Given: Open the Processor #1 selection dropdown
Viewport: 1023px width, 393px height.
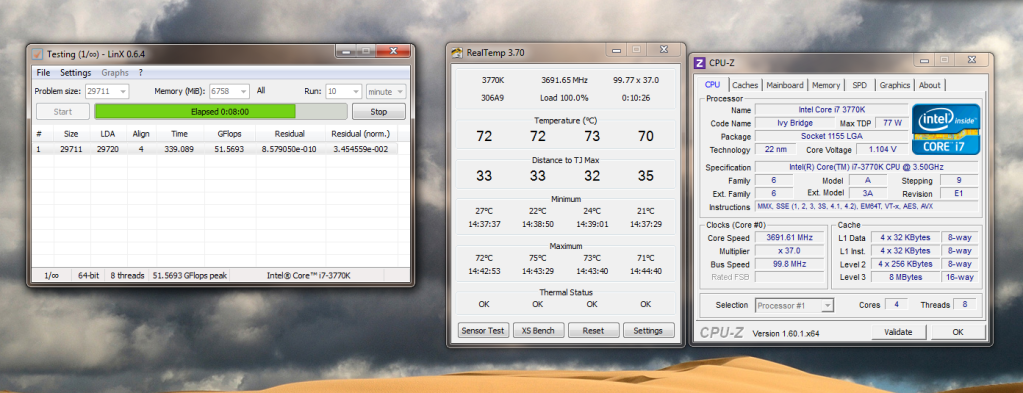Looking at the screenshot, I should click(795, 305).
